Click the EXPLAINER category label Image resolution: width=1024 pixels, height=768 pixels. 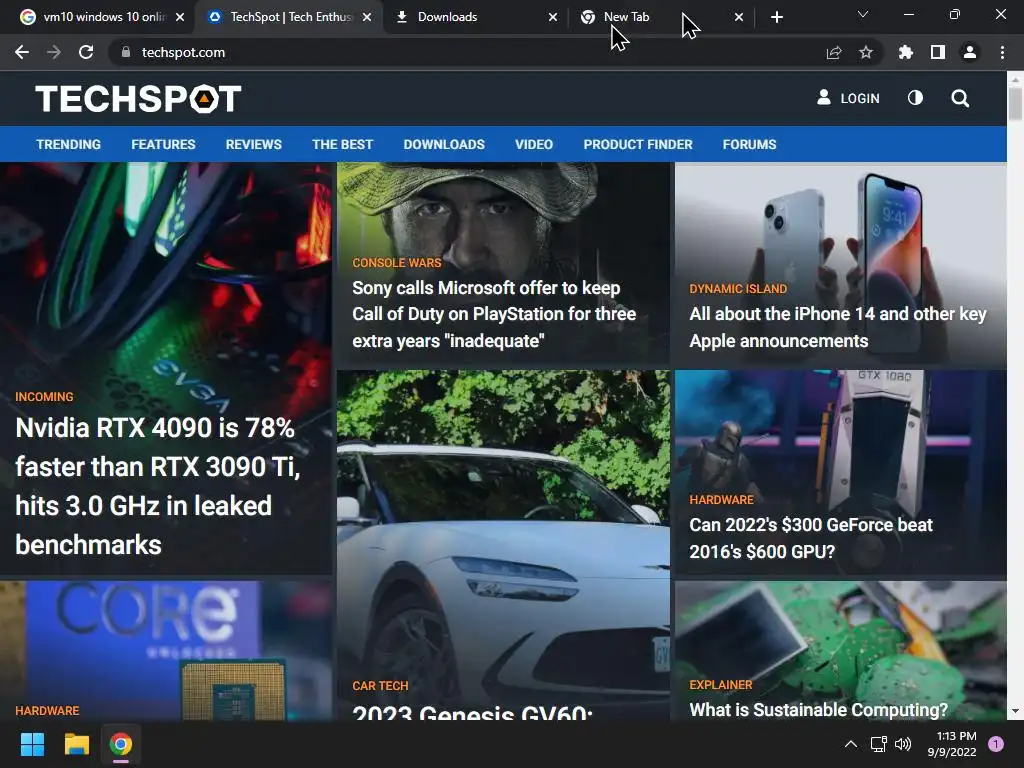(x=721, y=684)
